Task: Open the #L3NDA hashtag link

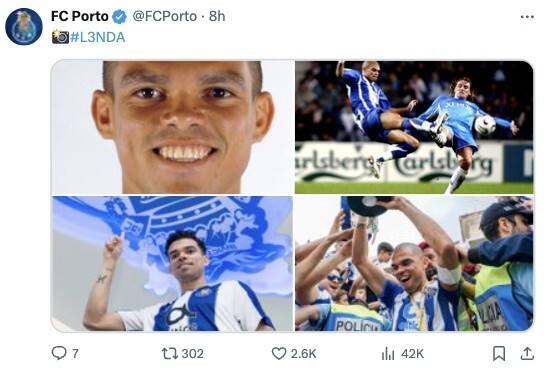Action: click(x=98, y=37)
